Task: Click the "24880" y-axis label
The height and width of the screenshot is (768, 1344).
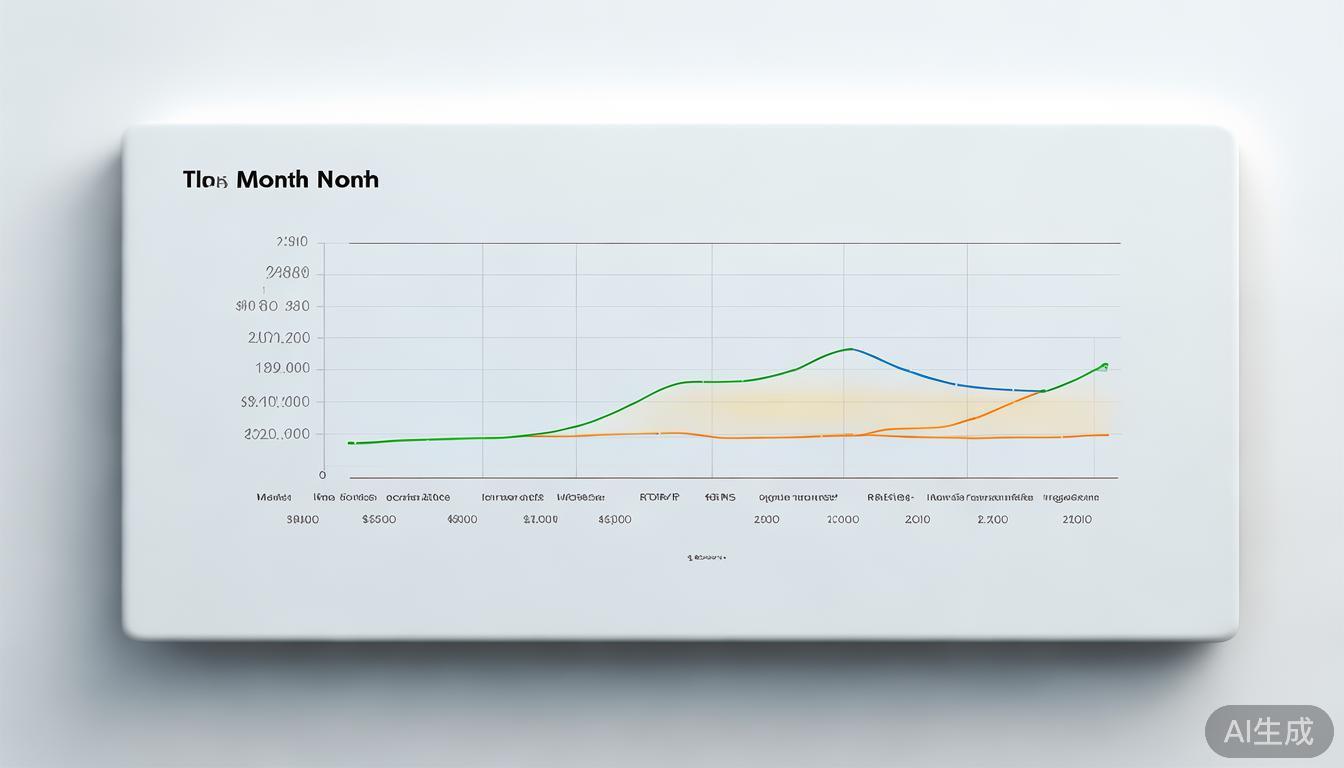Action: click(287, 273)
